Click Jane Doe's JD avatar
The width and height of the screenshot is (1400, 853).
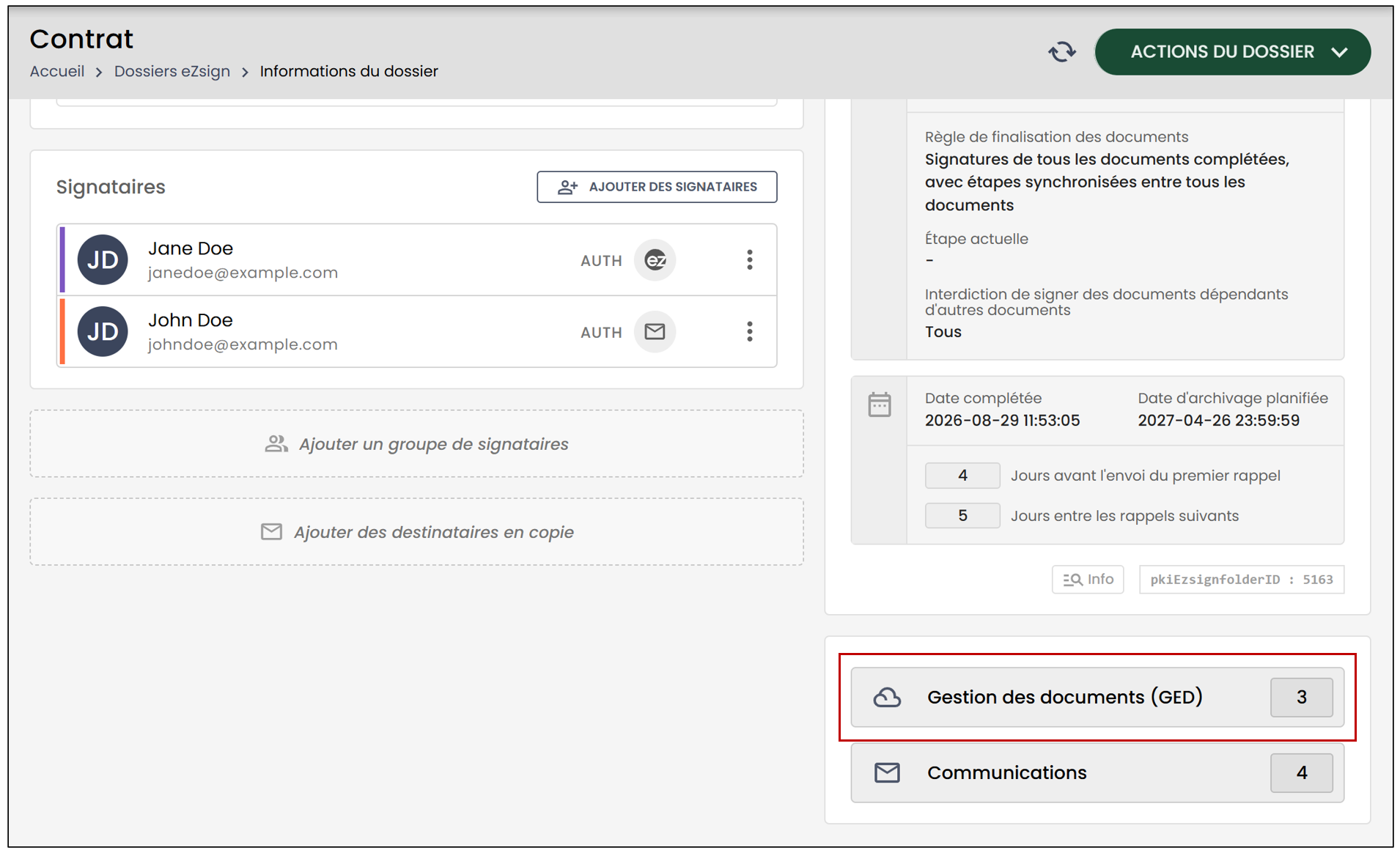(103, 260)
